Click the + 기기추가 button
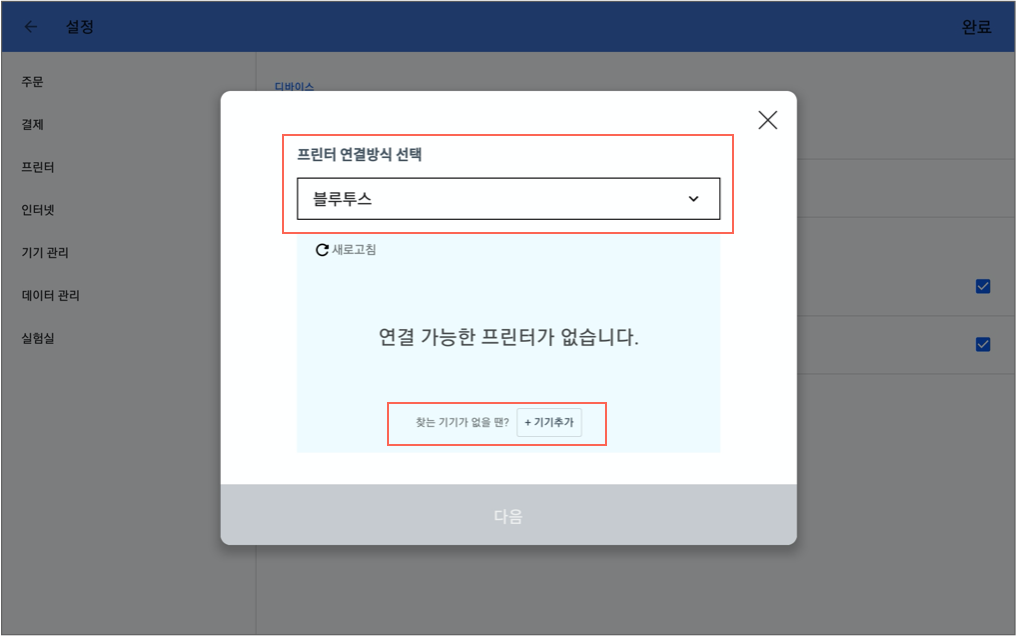Viewport: 1017px width, 636px height. tap(549, 422)
